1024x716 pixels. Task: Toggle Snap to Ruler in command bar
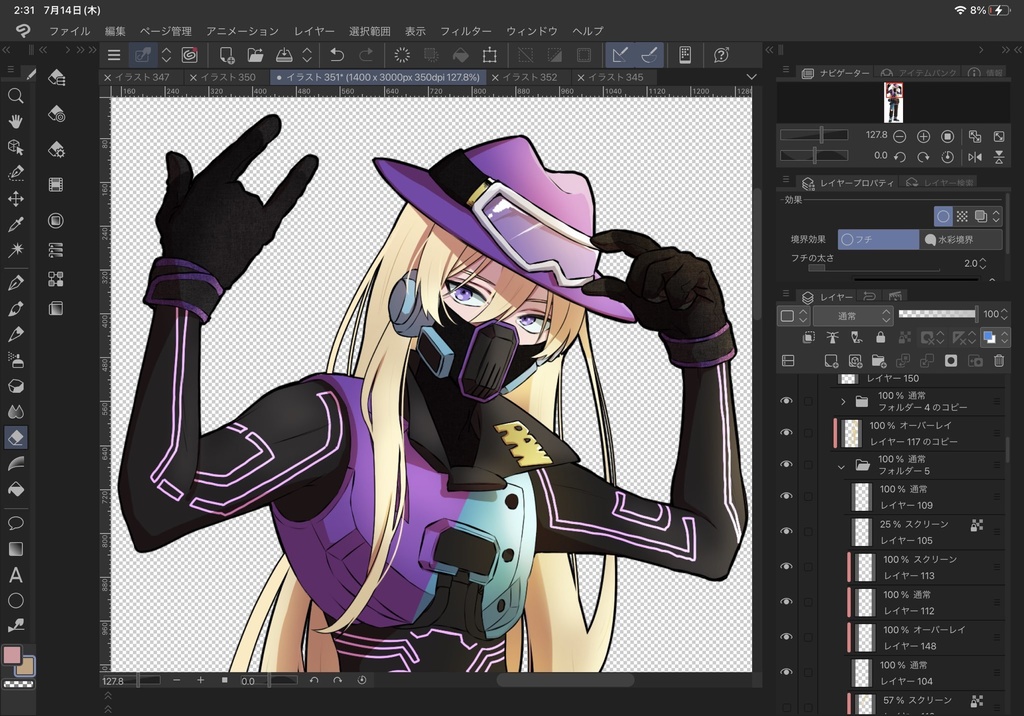tap(620, 55)
